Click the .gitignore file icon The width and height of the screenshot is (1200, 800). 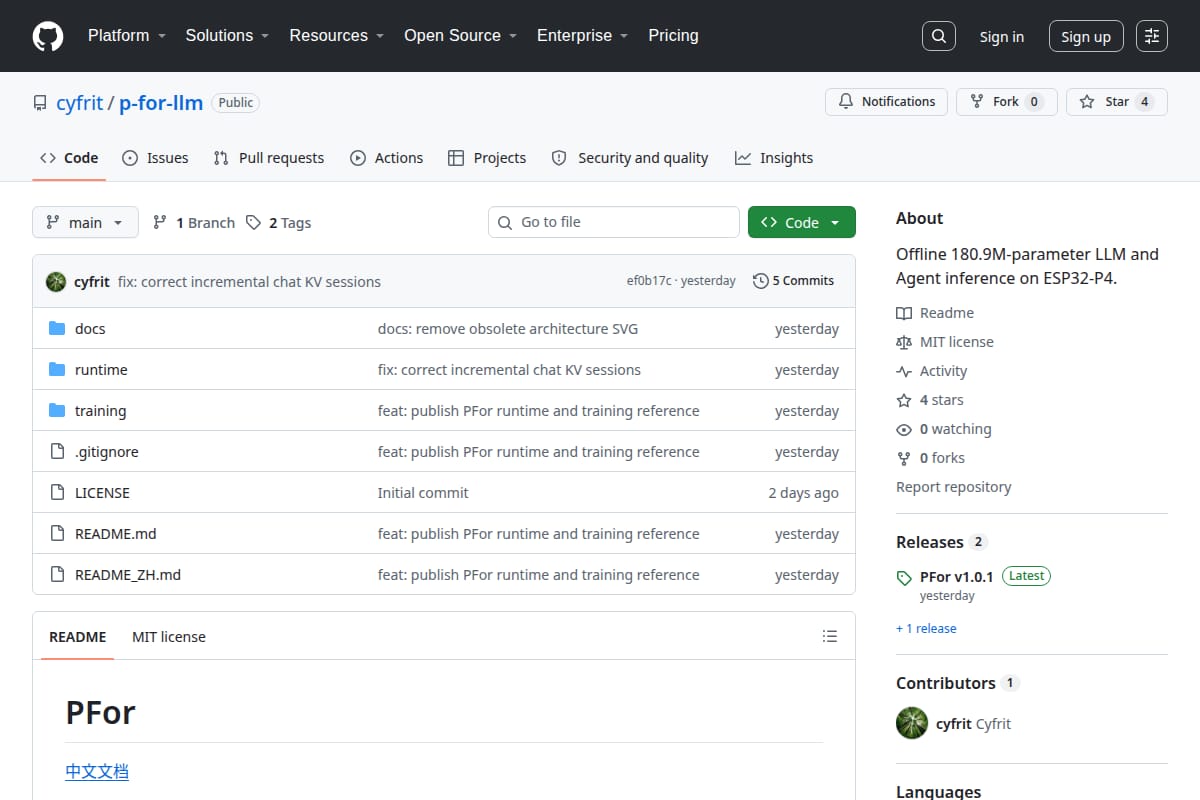pyautogui.click(x=57, y=452)
